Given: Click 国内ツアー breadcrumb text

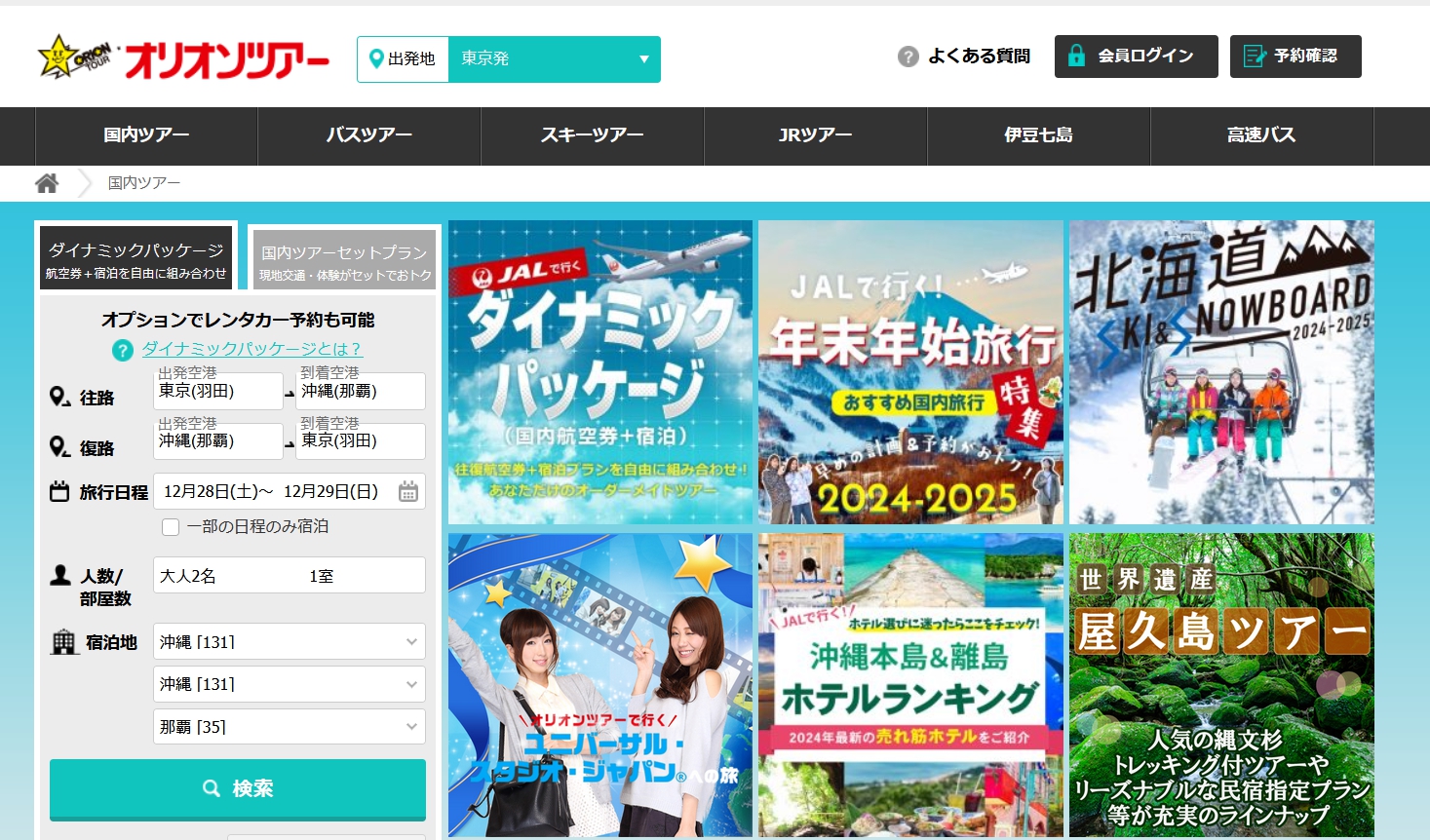Looking at the screenshot, I should [144, 183].
